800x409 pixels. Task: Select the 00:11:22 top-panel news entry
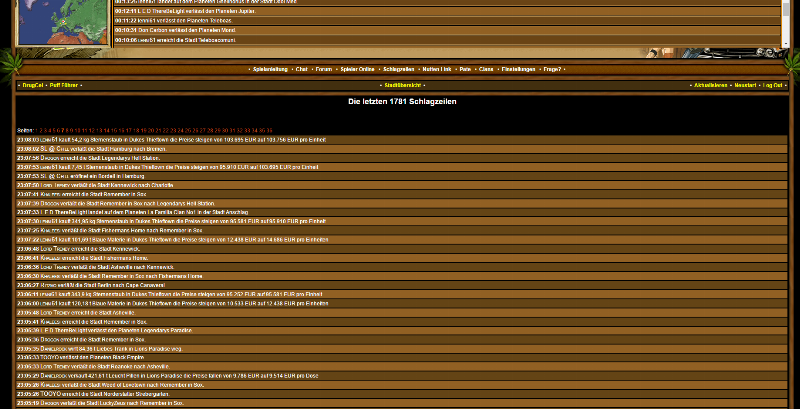pyautogui.click(x=447, y=21)
